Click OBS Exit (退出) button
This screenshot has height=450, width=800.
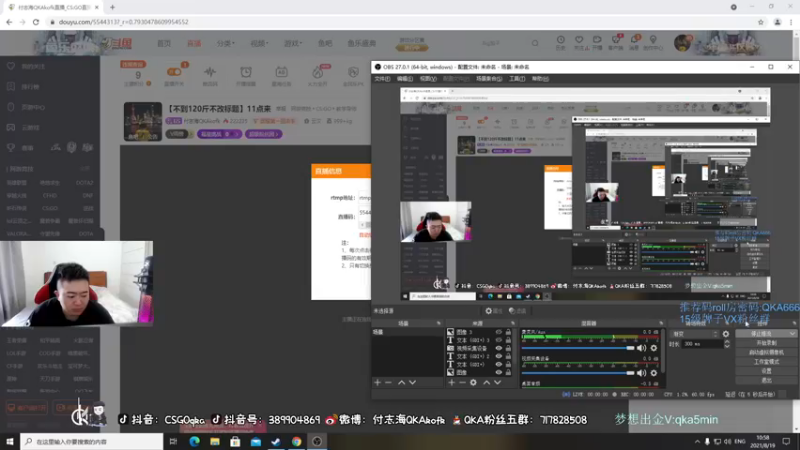click(x=766, y=380)
